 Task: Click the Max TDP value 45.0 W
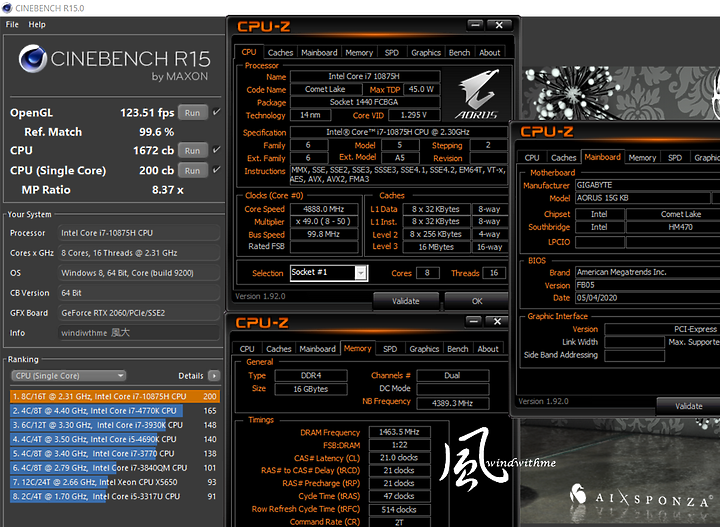[421, 90]
